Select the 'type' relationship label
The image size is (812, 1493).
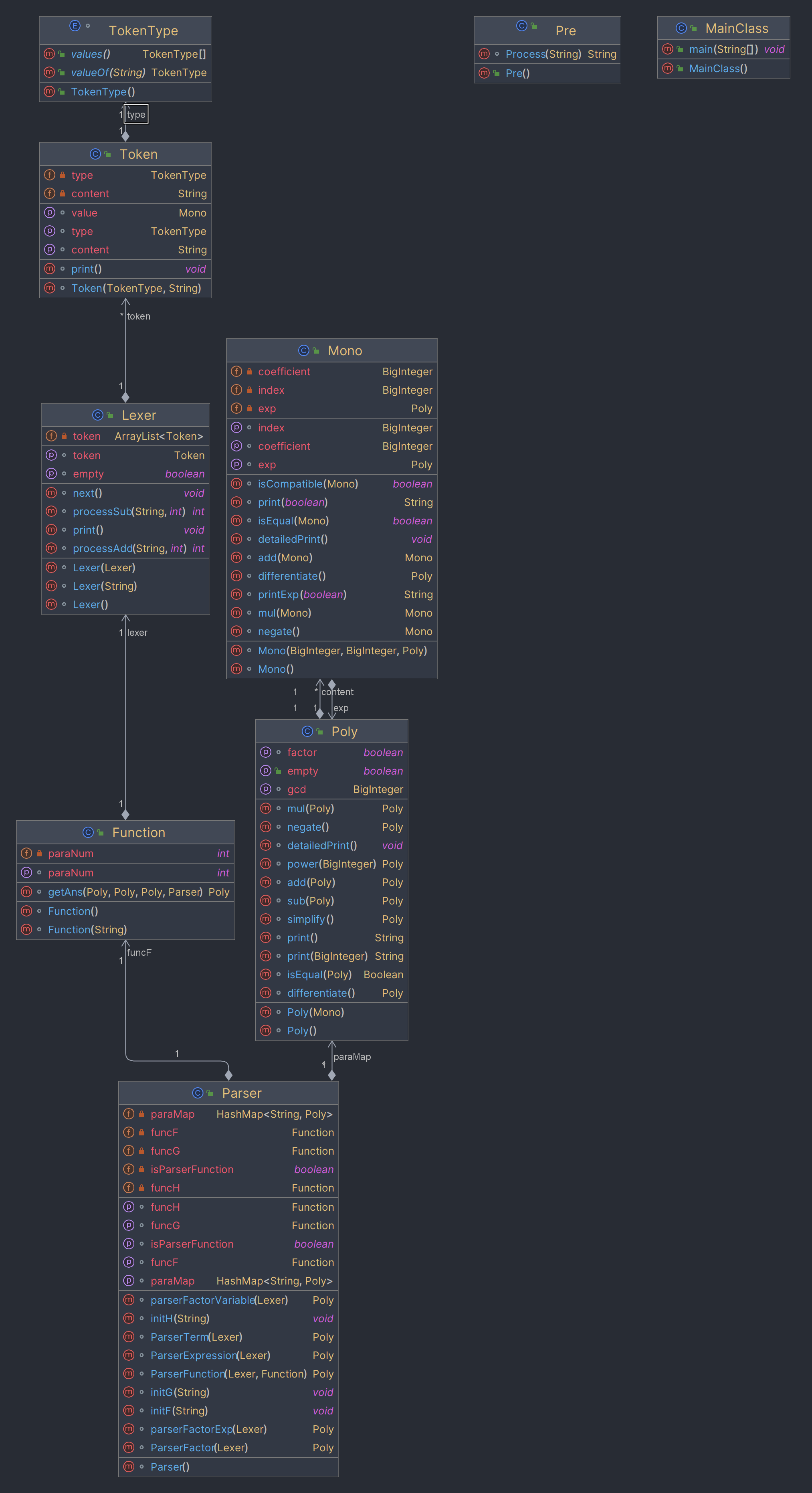(x=136, y=114)
